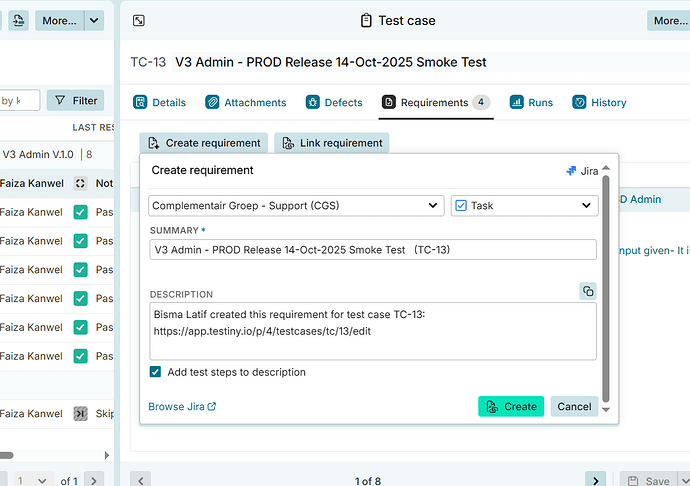
Task: Switch to the Defects tab
Action: tap(335, 102)
